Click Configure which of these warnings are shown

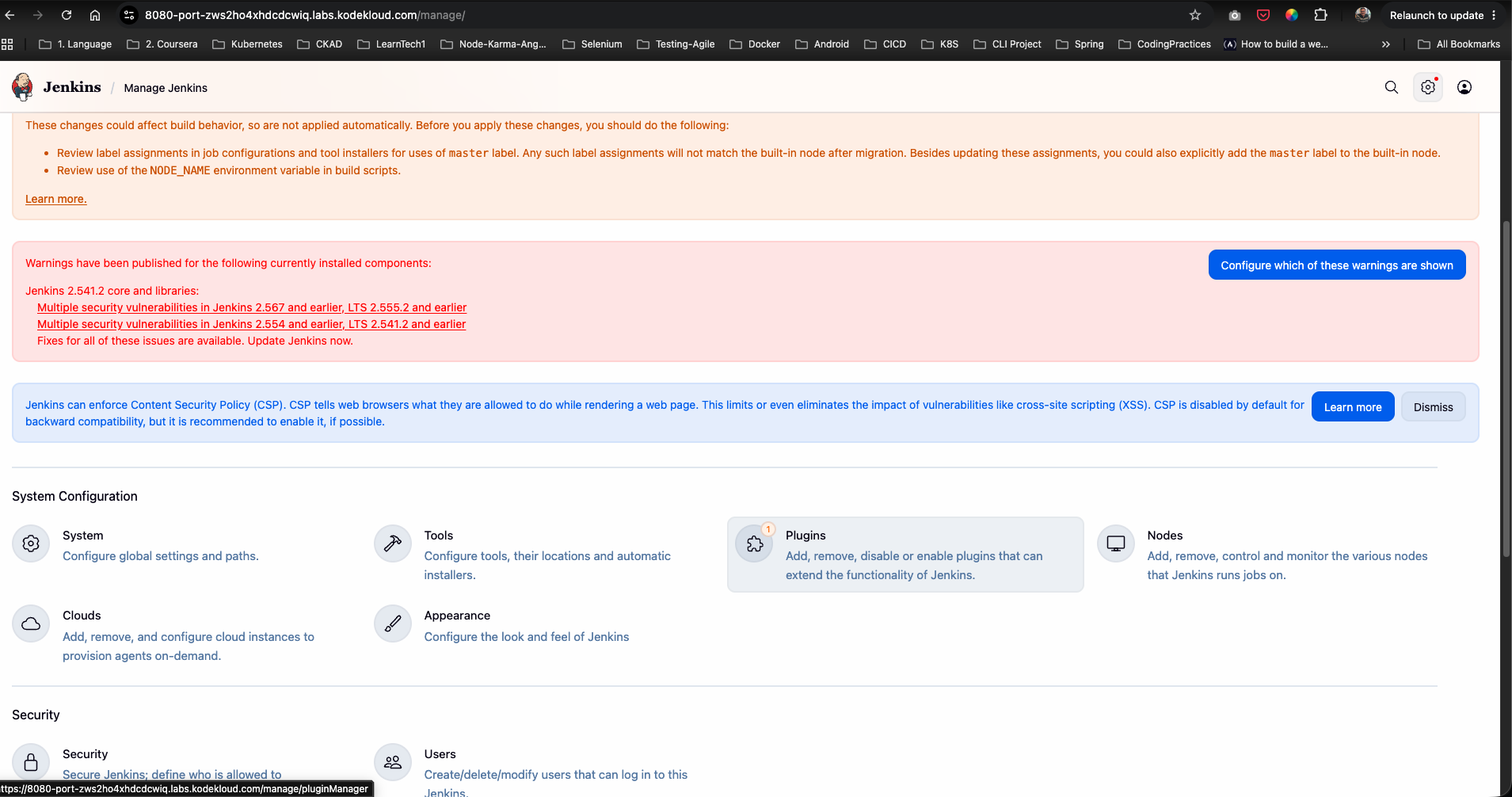point(1337,265)
